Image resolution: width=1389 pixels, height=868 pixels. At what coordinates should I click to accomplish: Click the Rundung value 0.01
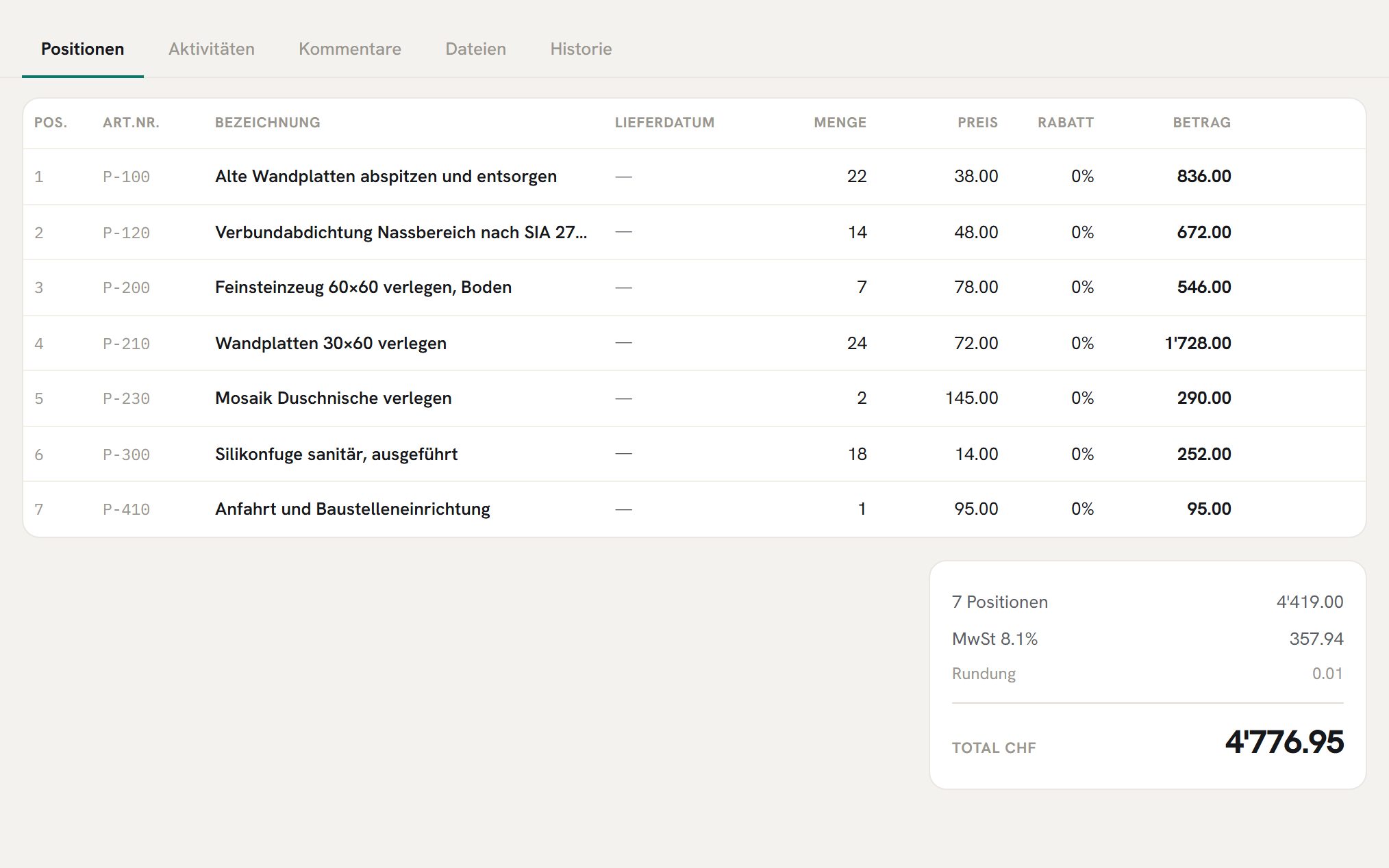tap(1327, 674)
